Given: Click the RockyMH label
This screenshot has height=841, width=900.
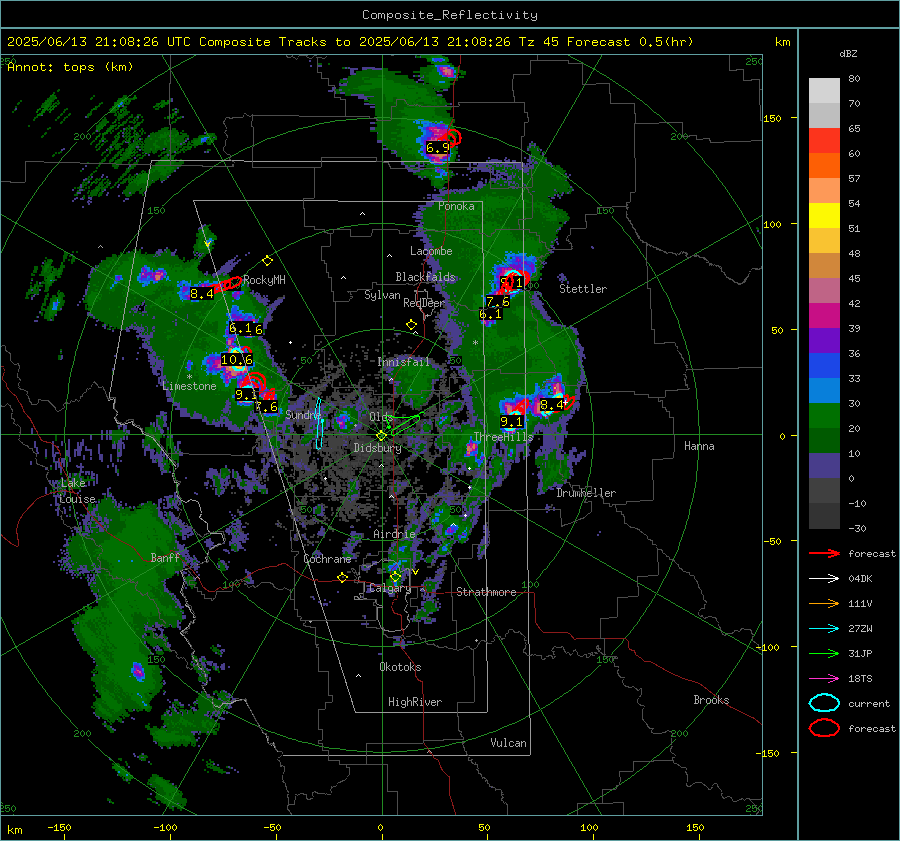Looking at the screenshot, I should [264, 280].
